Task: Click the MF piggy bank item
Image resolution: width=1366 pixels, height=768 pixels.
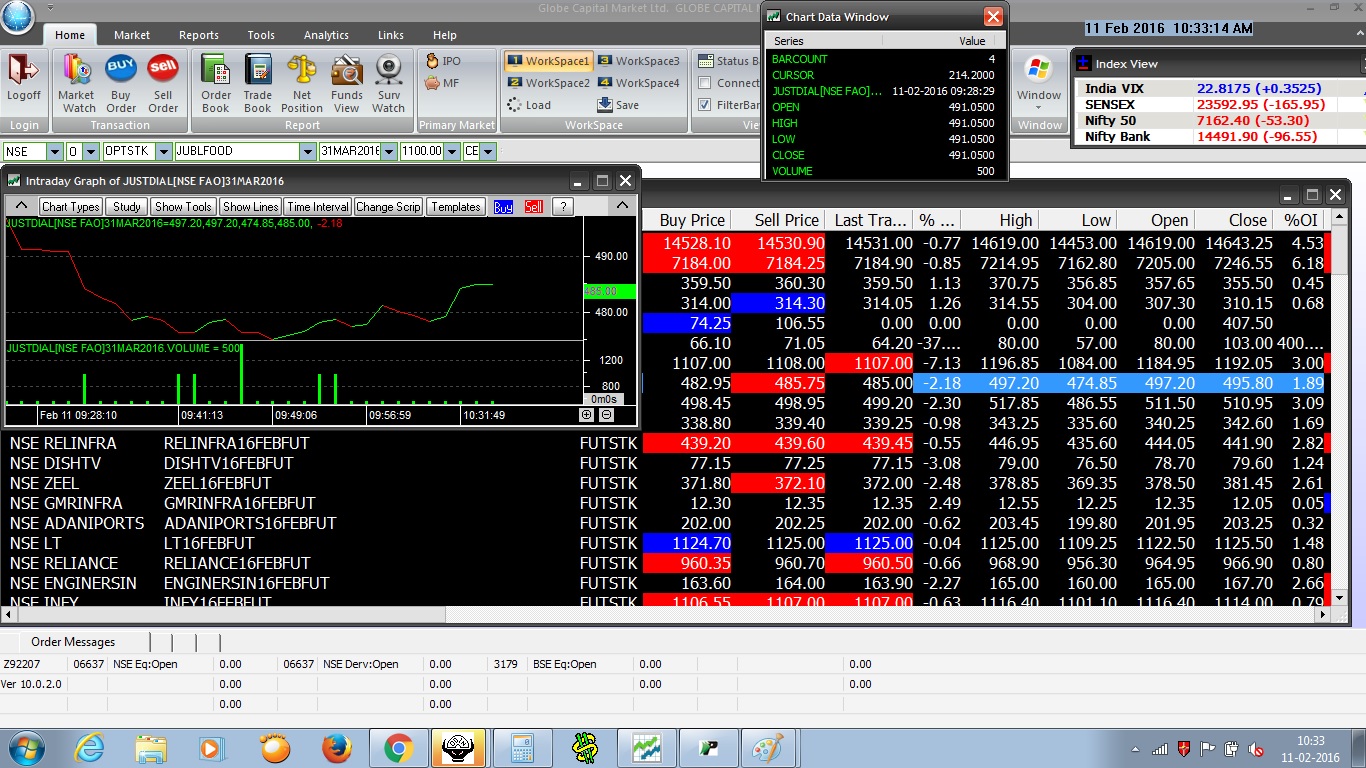Action: (442, 83)
